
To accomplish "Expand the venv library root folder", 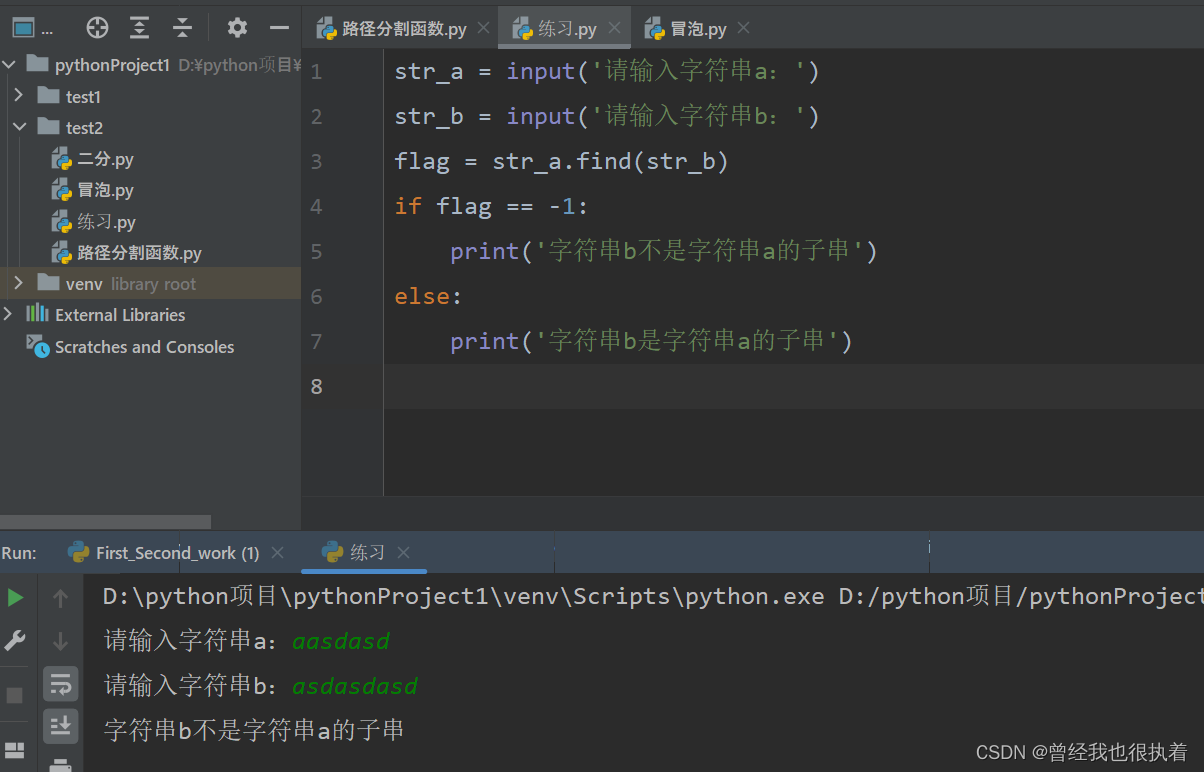I will click(x=18, y=283).
